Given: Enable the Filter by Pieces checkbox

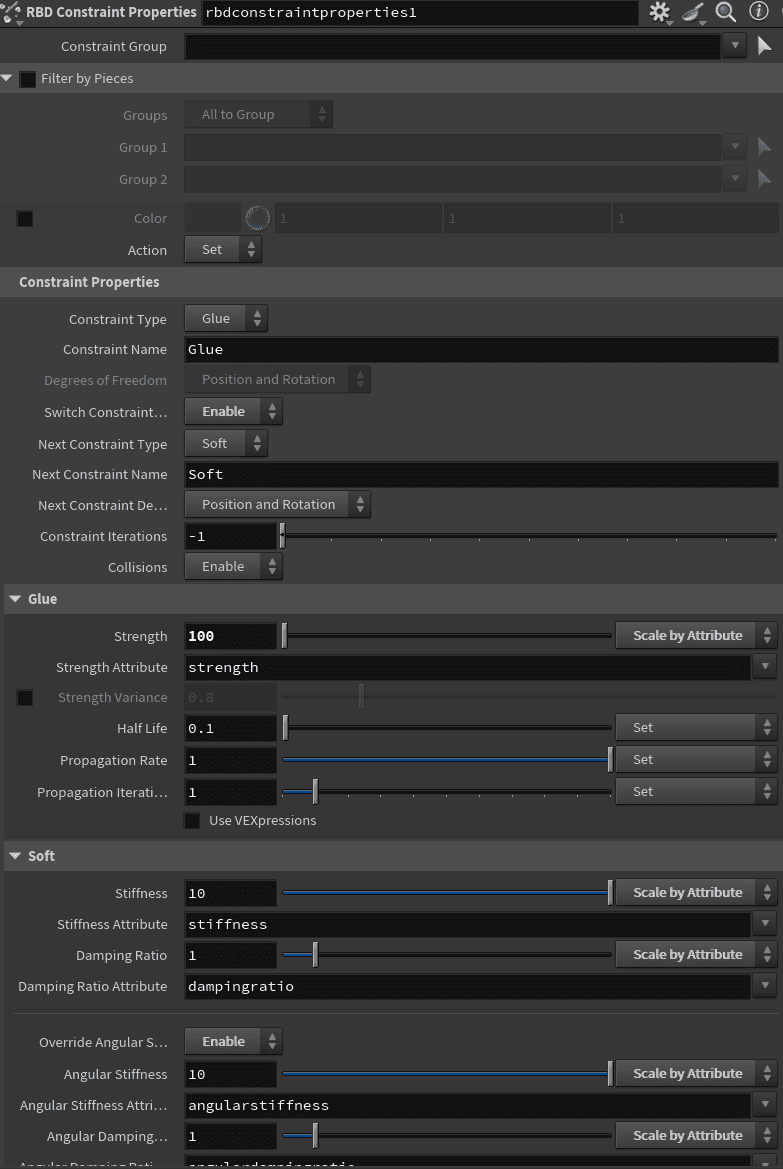Looking at the screenshot, I should 28,79.
